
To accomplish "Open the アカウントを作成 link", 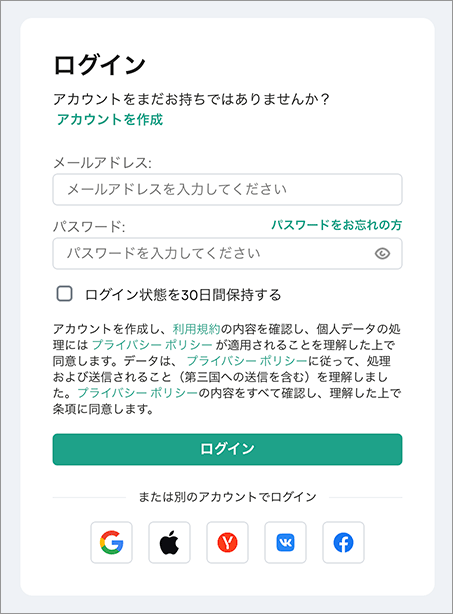I will (x=110, y=119).
